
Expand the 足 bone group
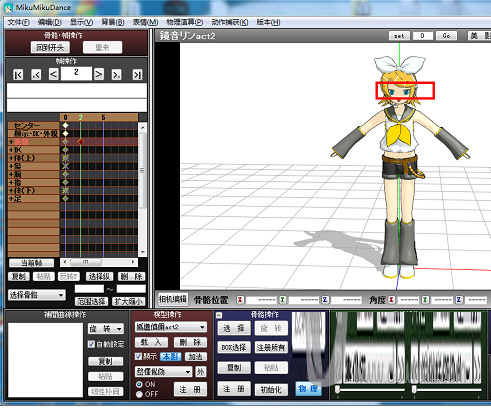pos(11,199)
